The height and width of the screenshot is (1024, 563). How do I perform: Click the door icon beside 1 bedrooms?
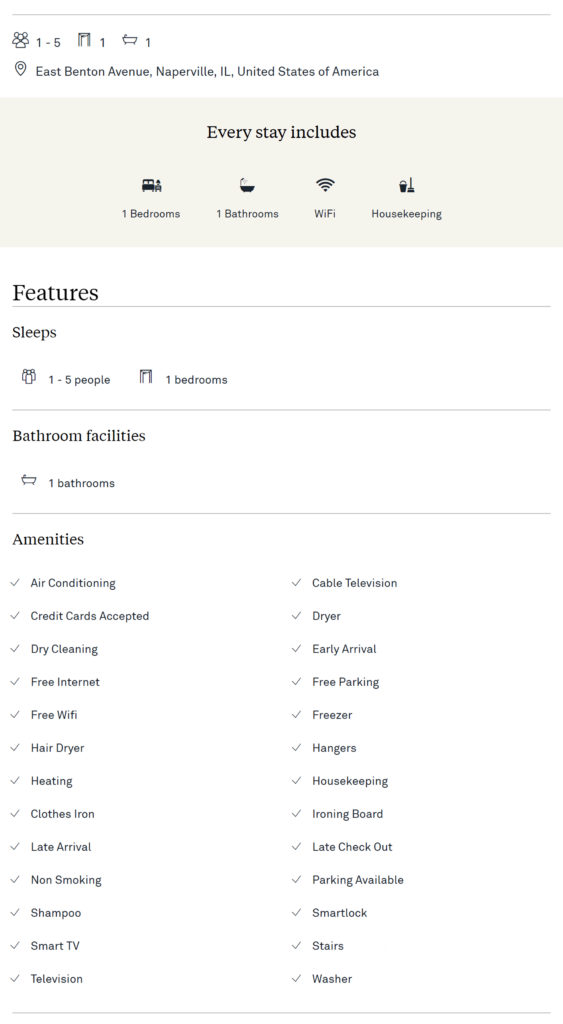tap(146, 377)
